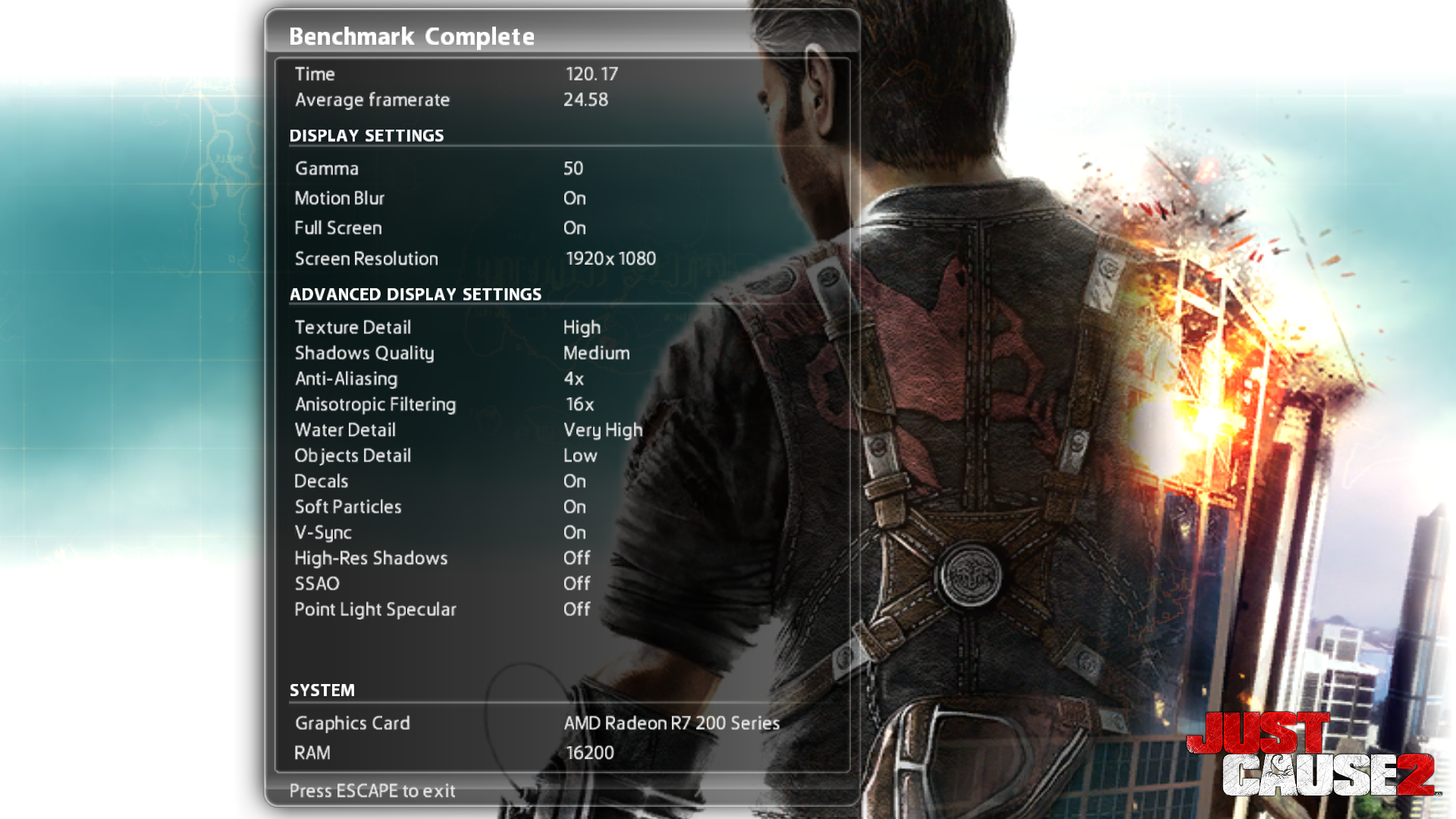Click the Anti-Aliasing 4x value
1456x819 pixels.
pyautogui.click(x=573, y=379)
